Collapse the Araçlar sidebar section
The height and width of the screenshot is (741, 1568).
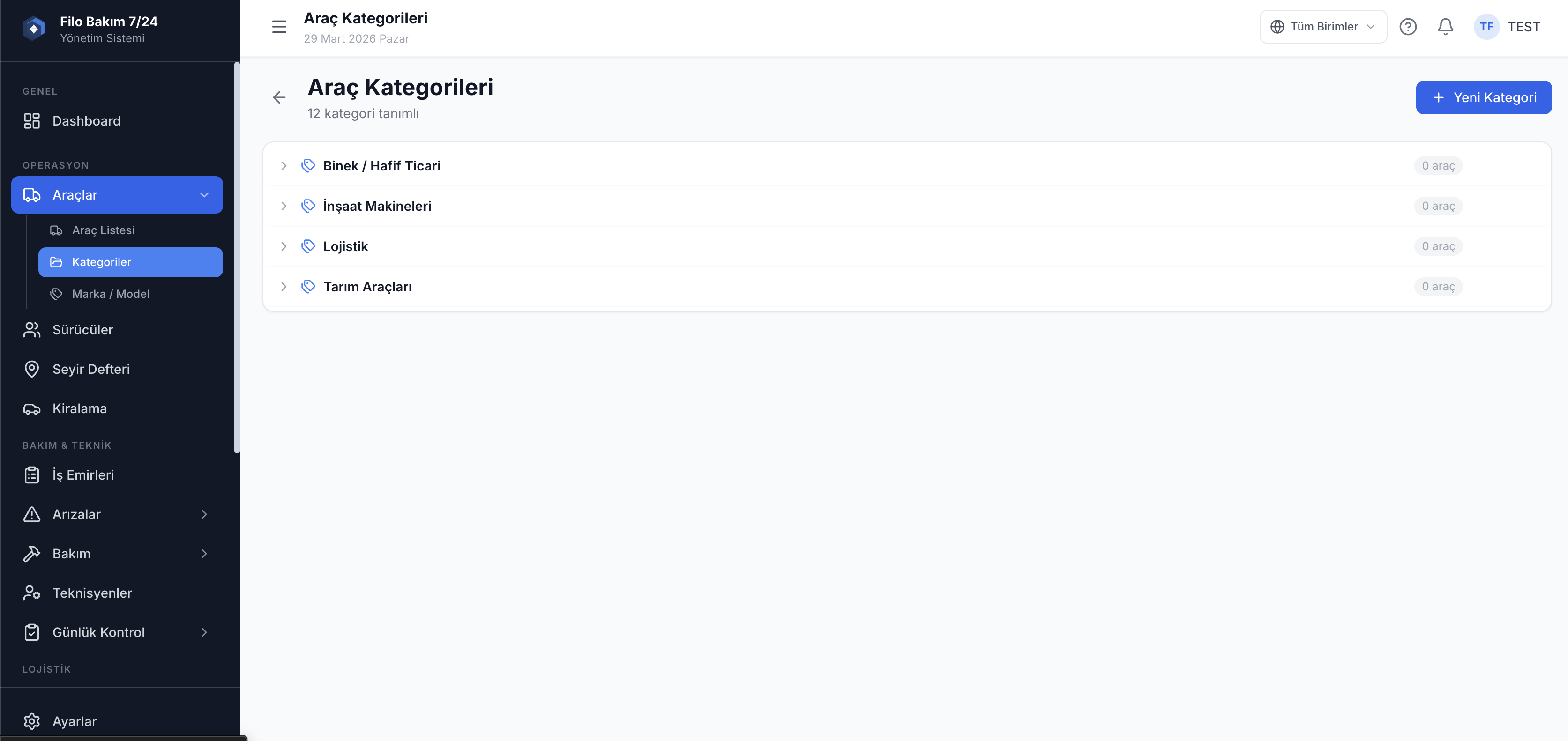pyautogui.click(x=204, y=195)
